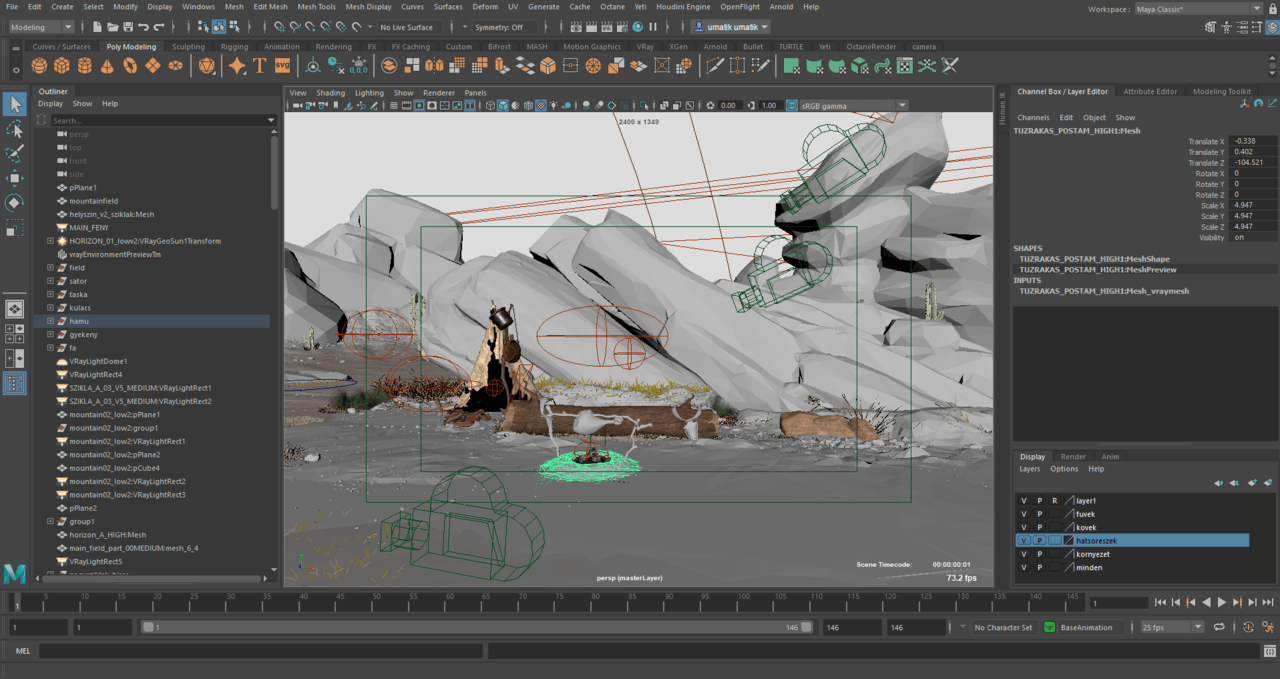The width and height of the screenshot is (1280, 679).
Task: Toggle playback of the kornyezet layer
Action: pyautogui.click(x=1039, y=554)
